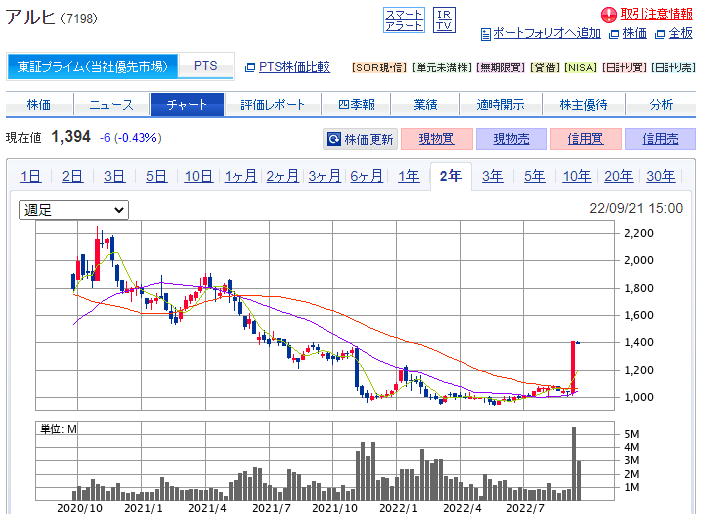
Task: Click the 現物売 button
Action: (x=511, y=139)
